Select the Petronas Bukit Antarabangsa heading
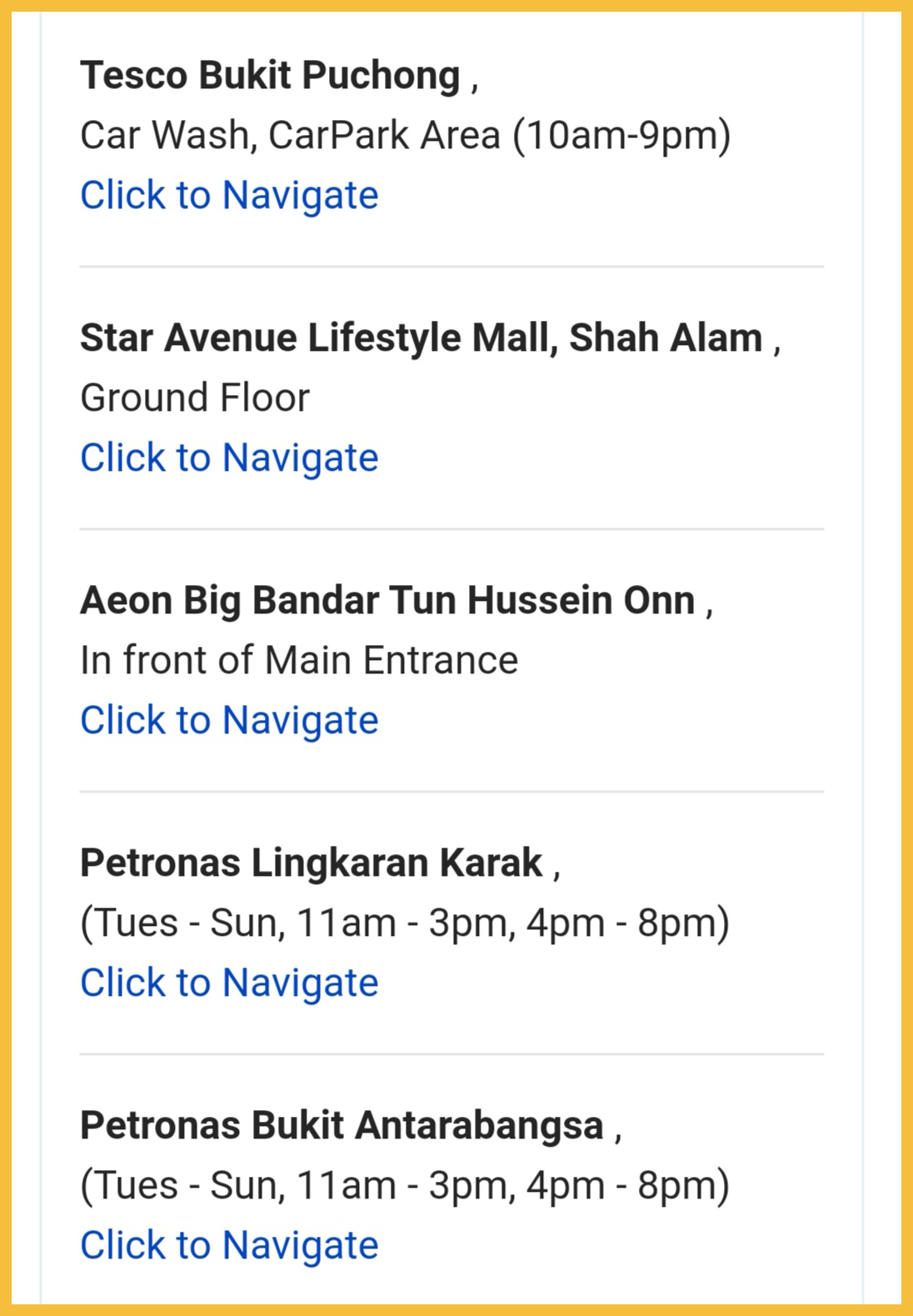This screenshot has height=1316, width=913. pyautogui.click(x=342, y=1126)
